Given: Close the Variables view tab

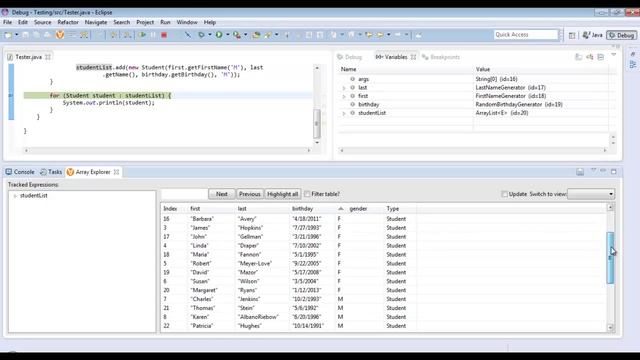Looking at the screenshot, I should pyautogui.click(x=413, y=57).
